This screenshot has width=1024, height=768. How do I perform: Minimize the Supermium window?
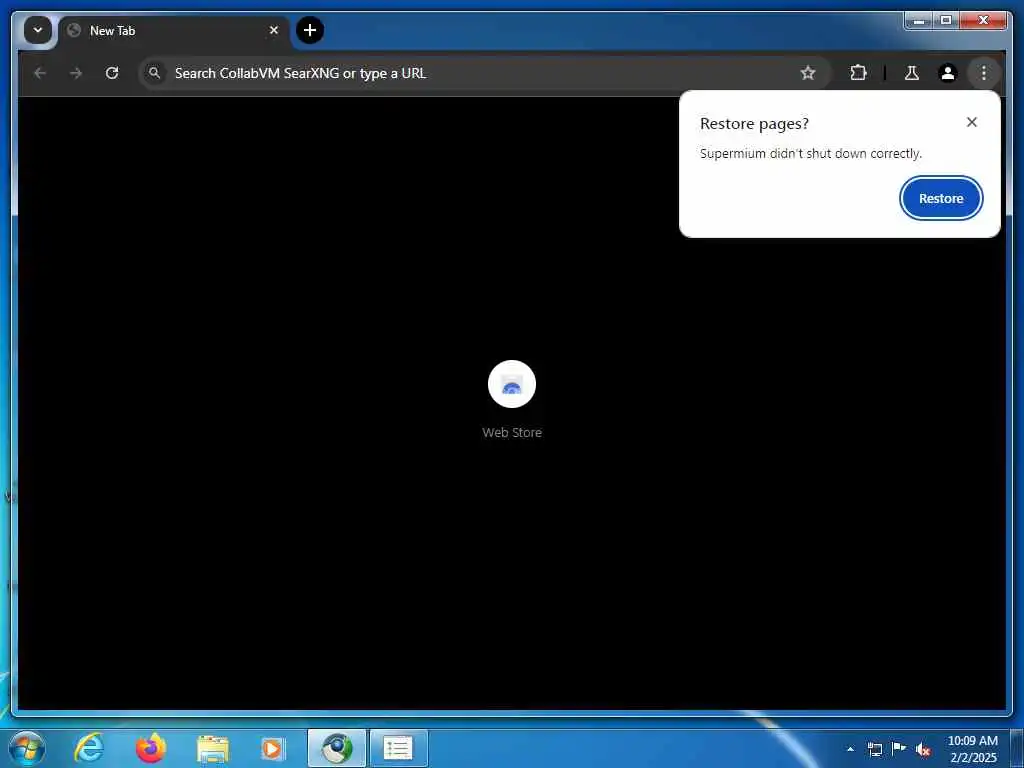coord(919,21)
